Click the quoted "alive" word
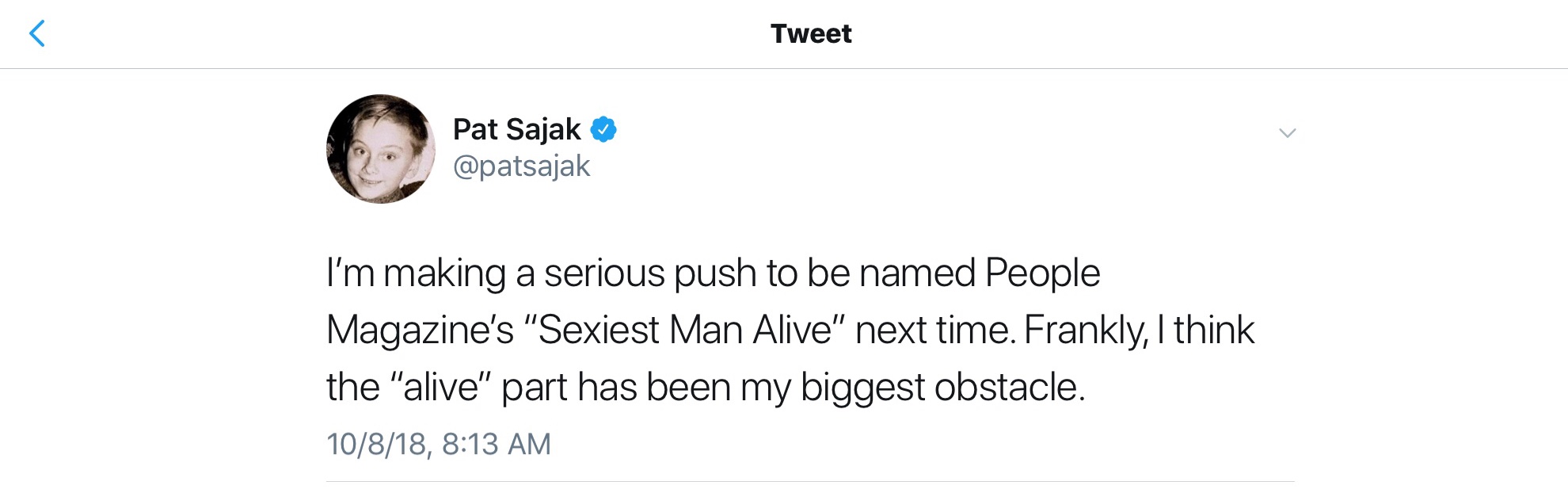Viewport: 1568px width, 493px height. (x=441, y=387)
